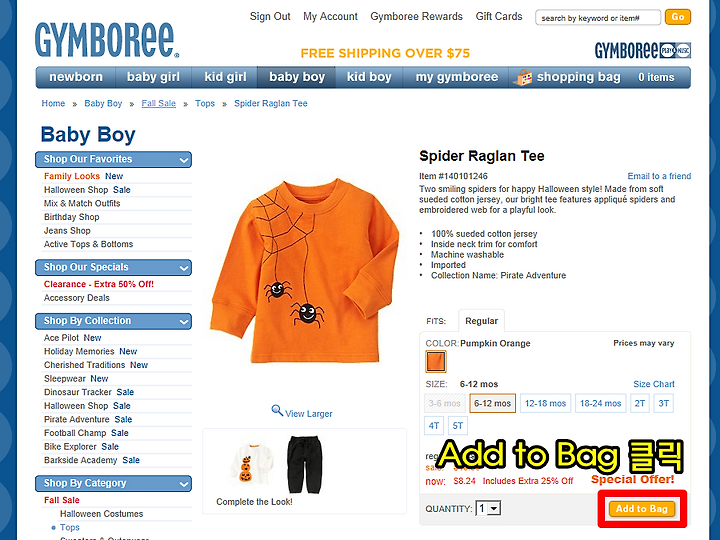Switch to the Regular fits tab
The image size is (720, 540).
(x=481, y=321)
